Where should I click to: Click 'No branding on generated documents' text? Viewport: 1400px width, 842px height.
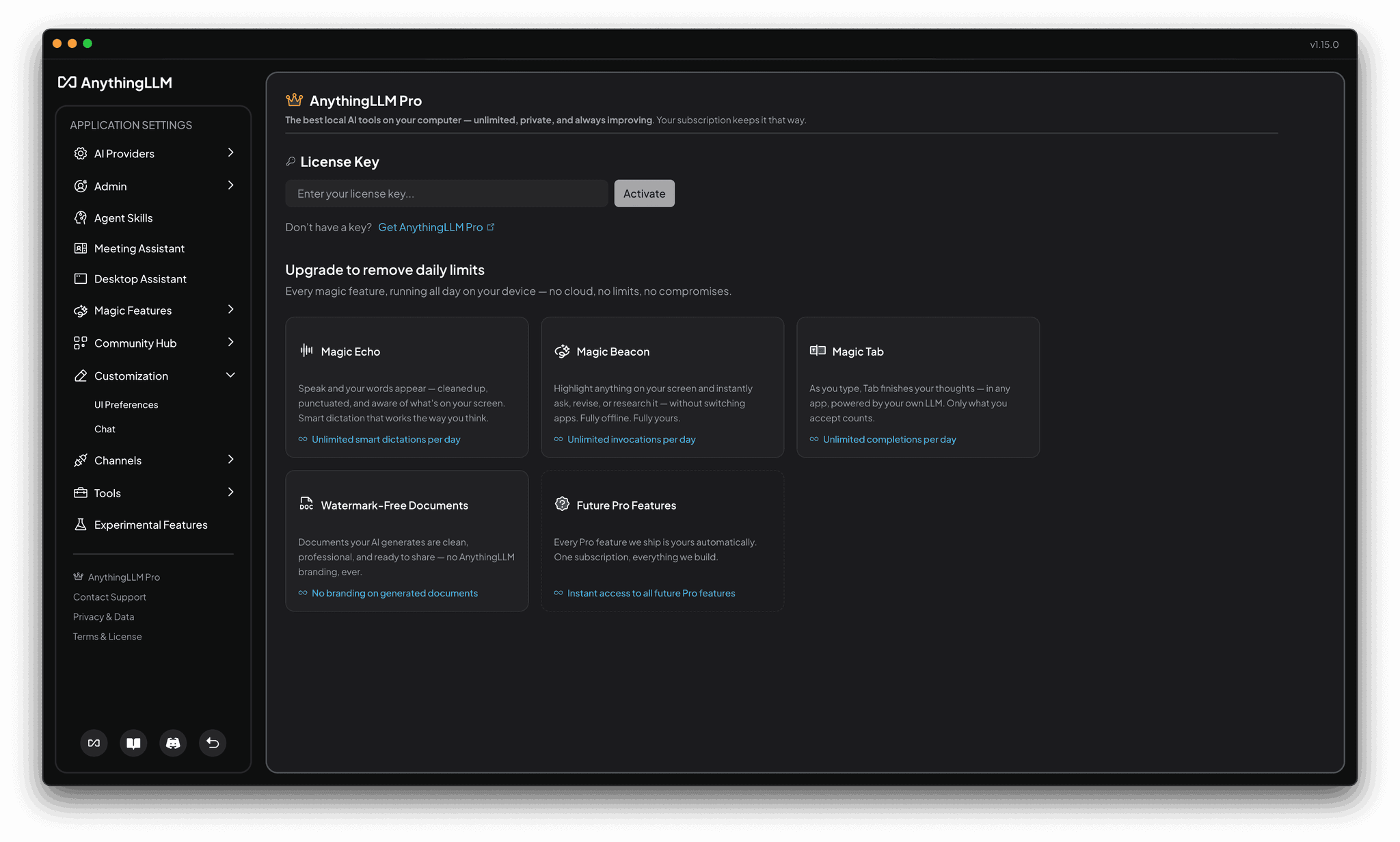pos(395,594)
